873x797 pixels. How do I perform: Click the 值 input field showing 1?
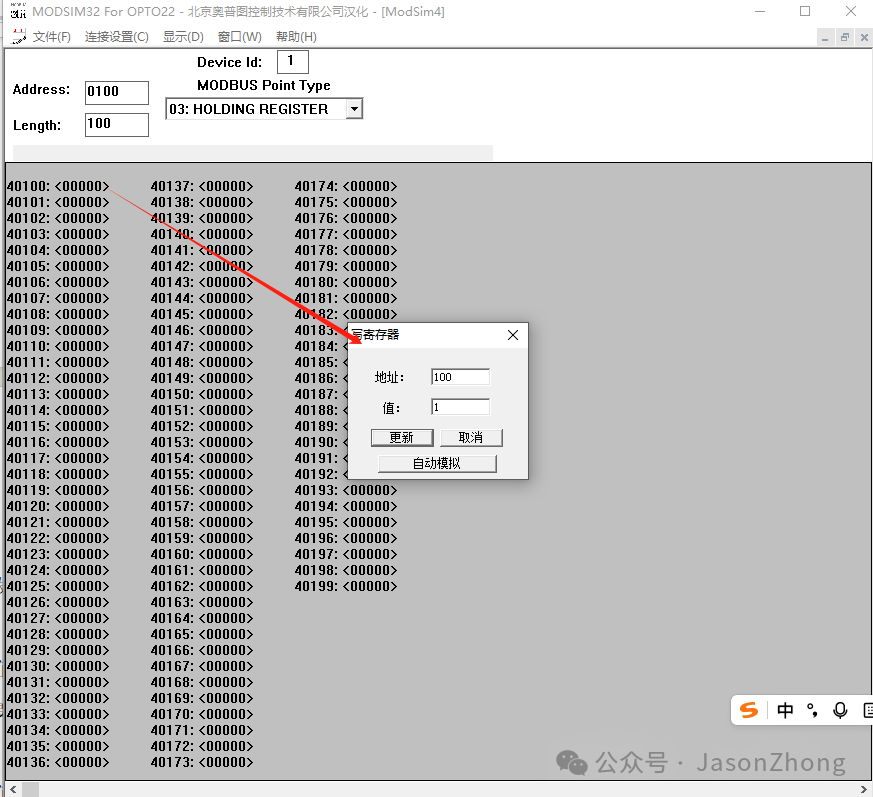(460, 406)
